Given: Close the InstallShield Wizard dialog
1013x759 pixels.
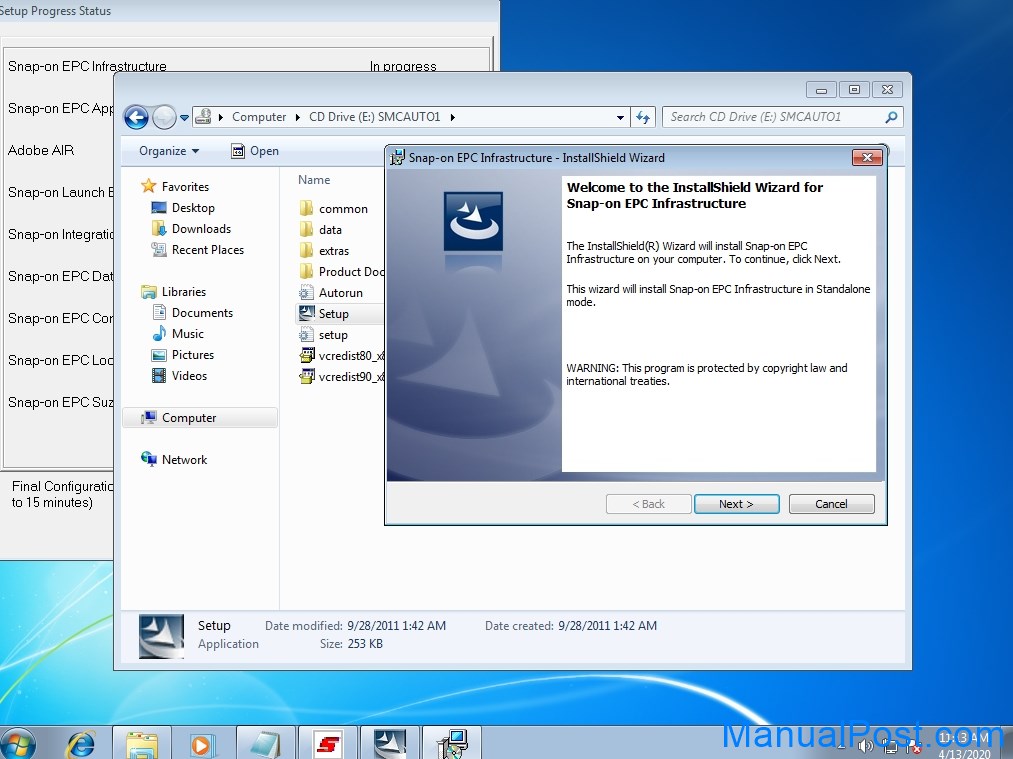Looking at the screenshot, I should coord(867,157).
